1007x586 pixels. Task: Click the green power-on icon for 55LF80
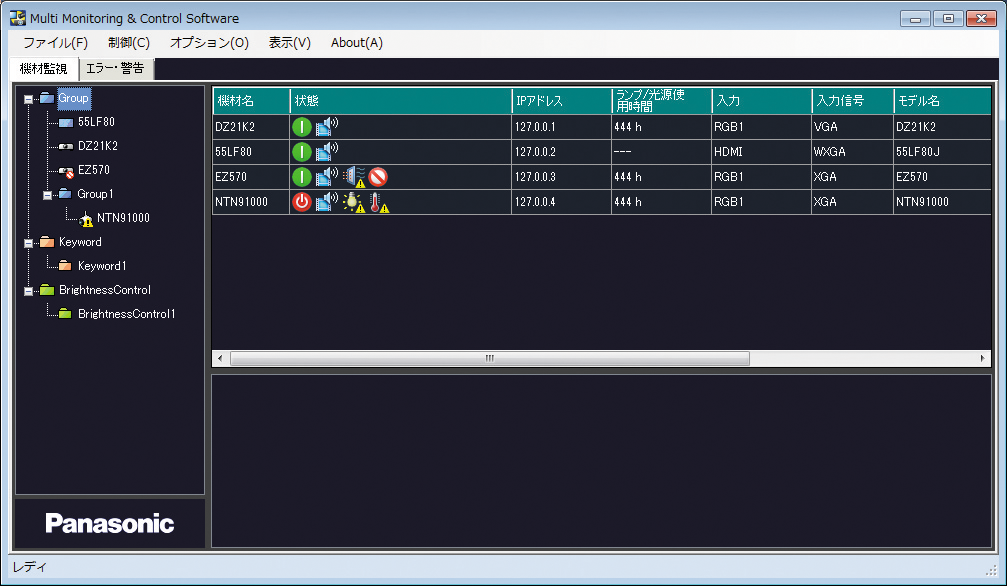click(302, 152)
